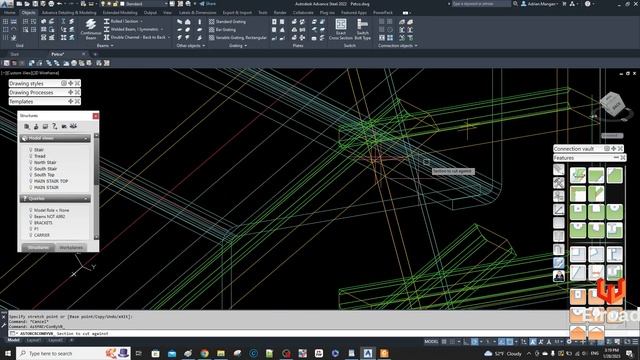Open the Standard workspace combo box
Image resolution: width=640 pixels, height=360 pixels.
point(147,4)
